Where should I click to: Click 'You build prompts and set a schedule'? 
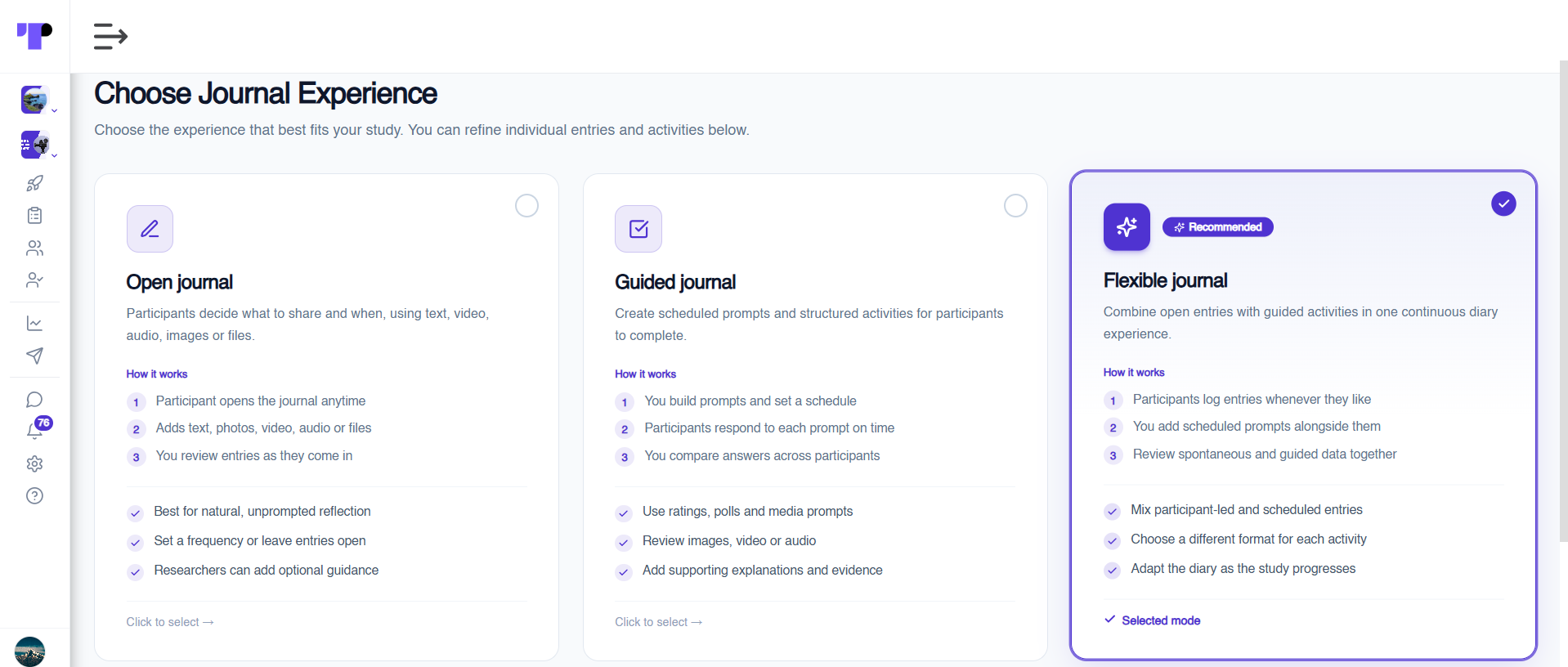pyautogui.click(x=750, y=401)
